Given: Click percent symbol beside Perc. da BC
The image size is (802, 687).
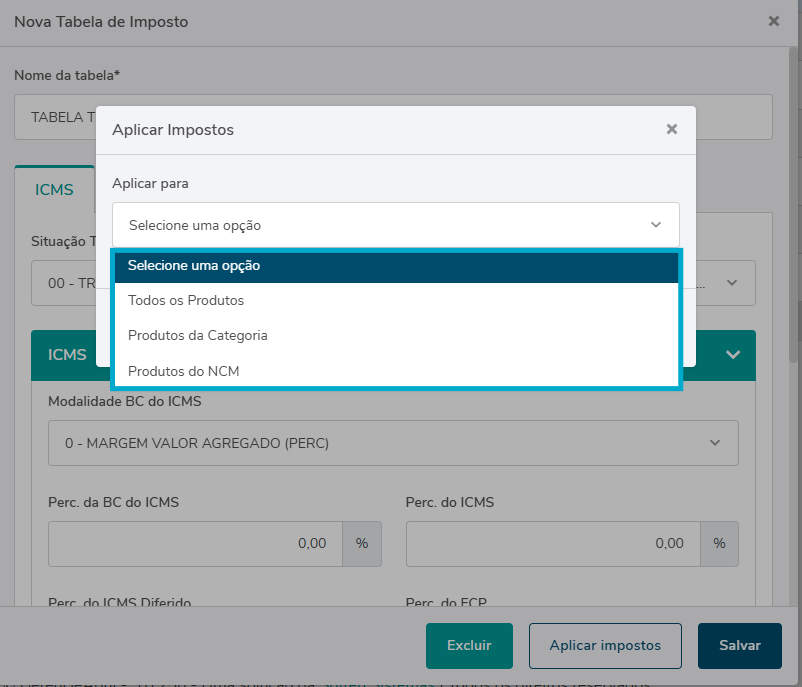Looking at the screenshot, I should pyautogui.click(x=361, y=543).
